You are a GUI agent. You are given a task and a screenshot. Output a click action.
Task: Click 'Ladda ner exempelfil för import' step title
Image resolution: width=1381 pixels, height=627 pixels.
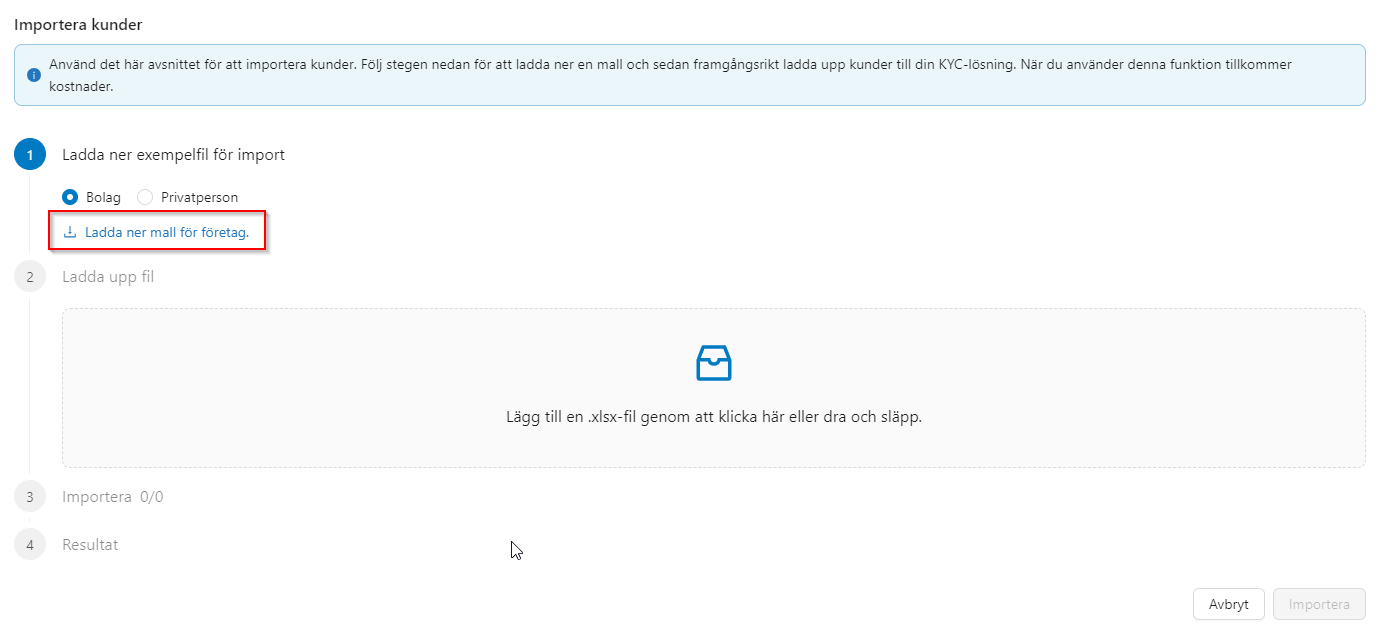173,155
